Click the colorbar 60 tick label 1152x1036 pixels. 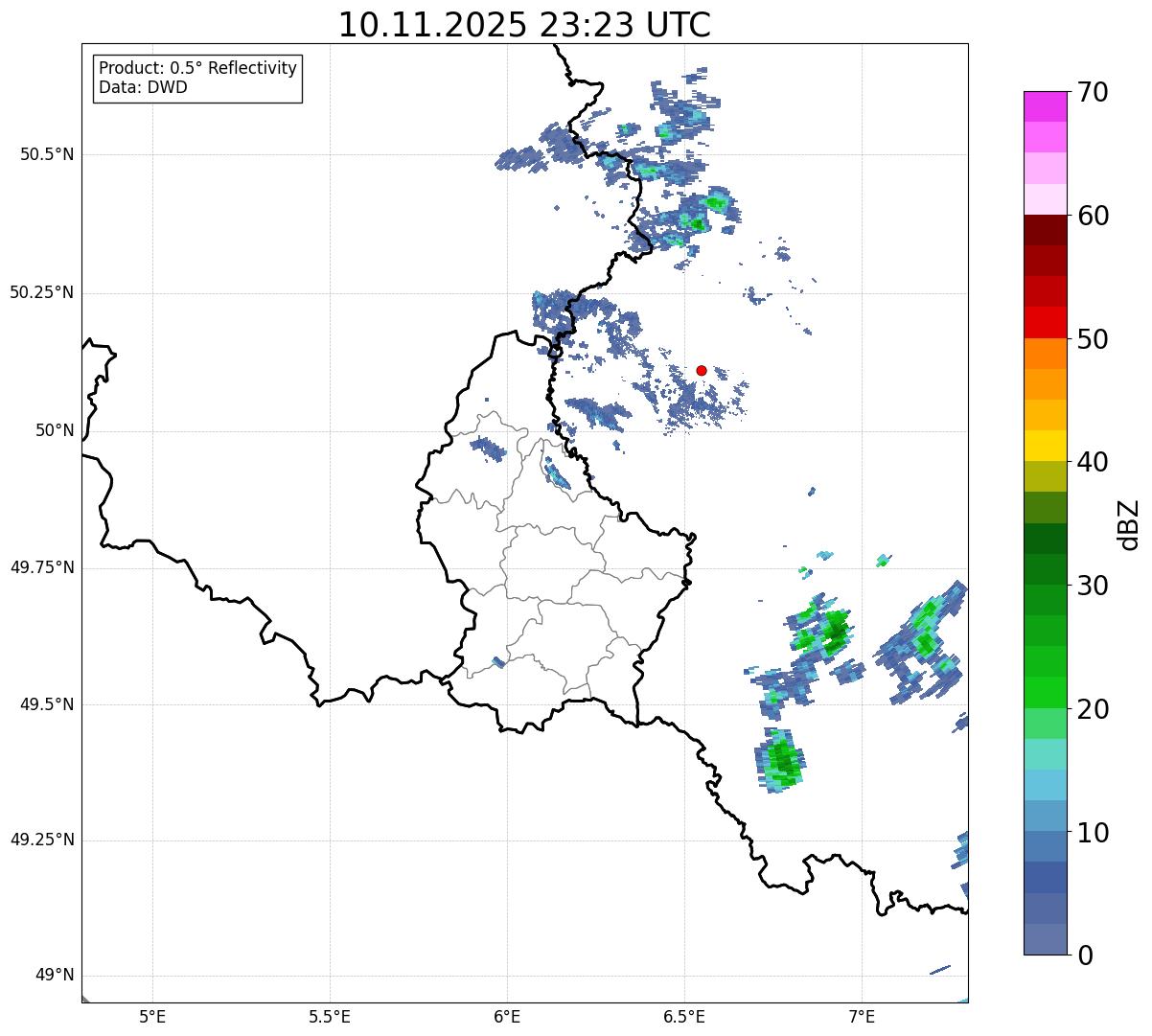[1093, 216]
